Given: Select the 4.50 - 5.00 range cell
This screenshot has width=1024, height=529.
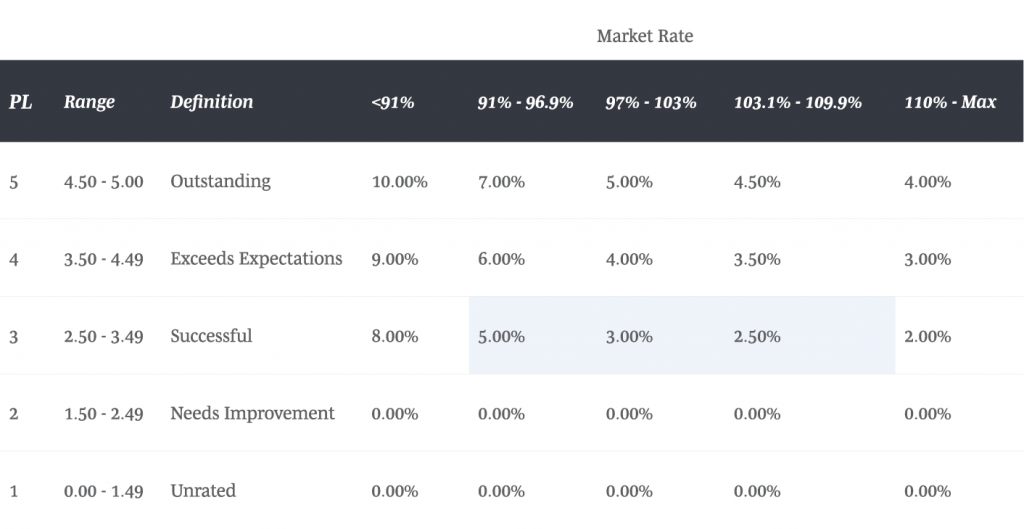Looking at the screenshot, I should point(103,182).
